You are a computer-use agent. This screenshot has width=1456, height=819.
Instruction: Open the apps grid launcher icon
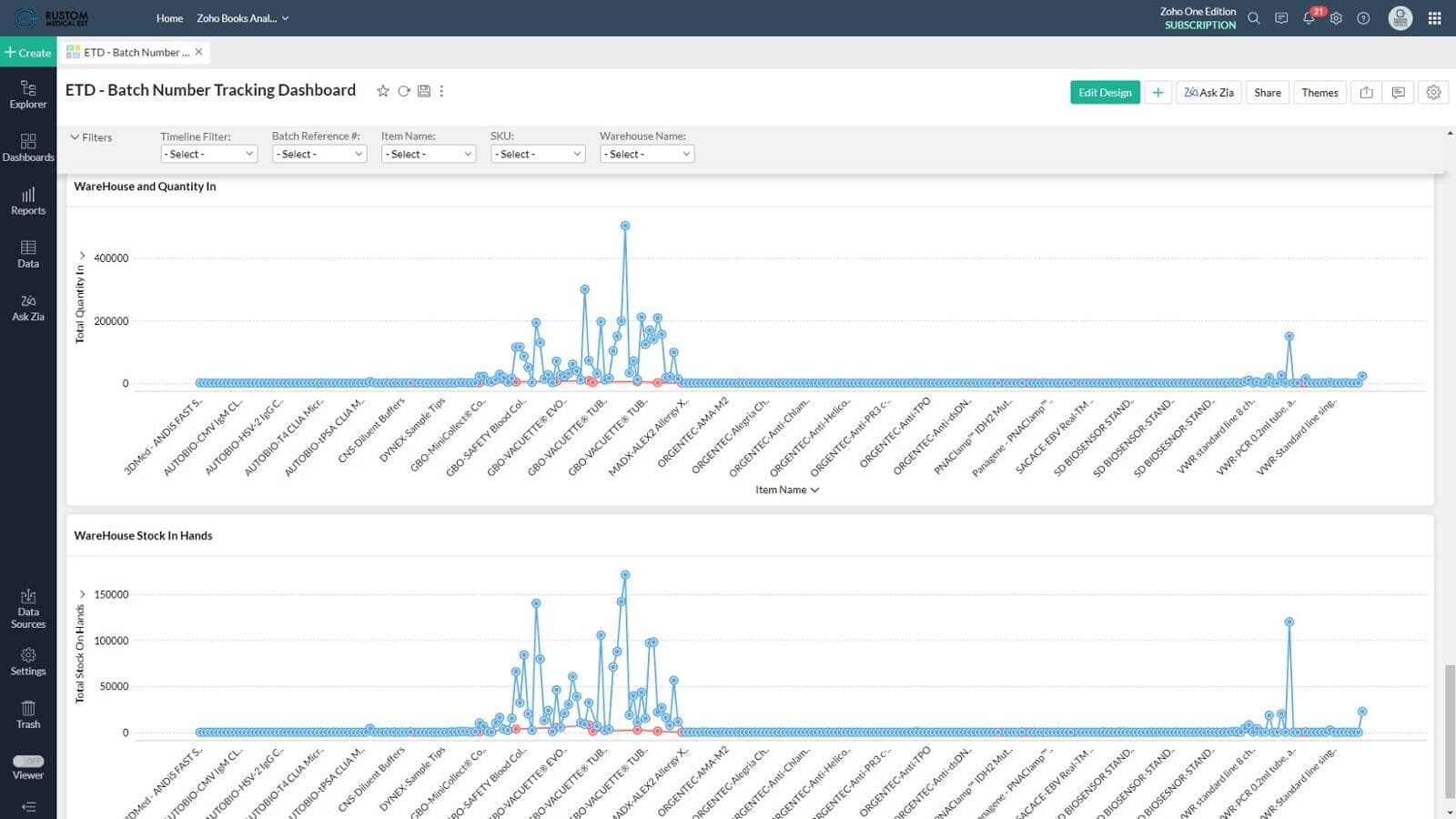[x=1434, y=18]
